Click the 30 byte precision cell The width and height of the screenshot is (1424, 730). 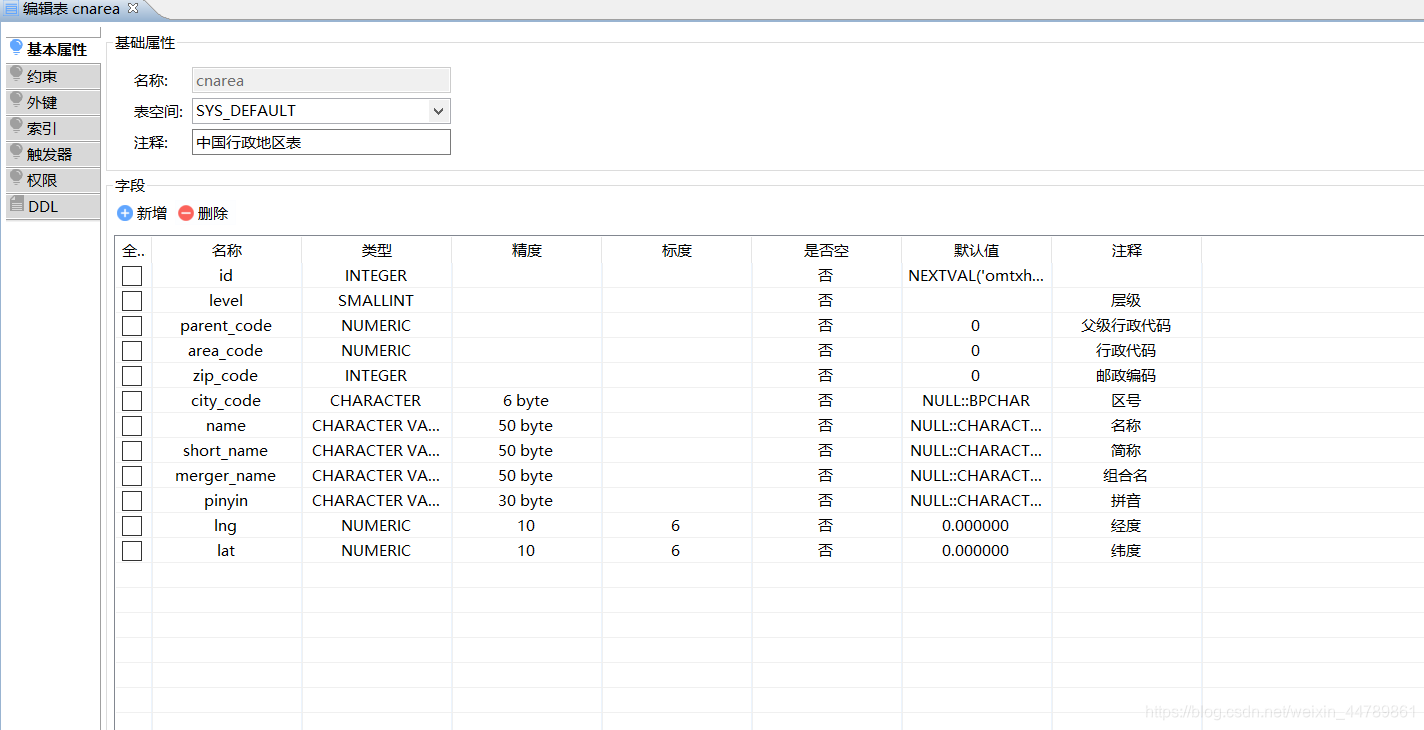click(526, 501)
